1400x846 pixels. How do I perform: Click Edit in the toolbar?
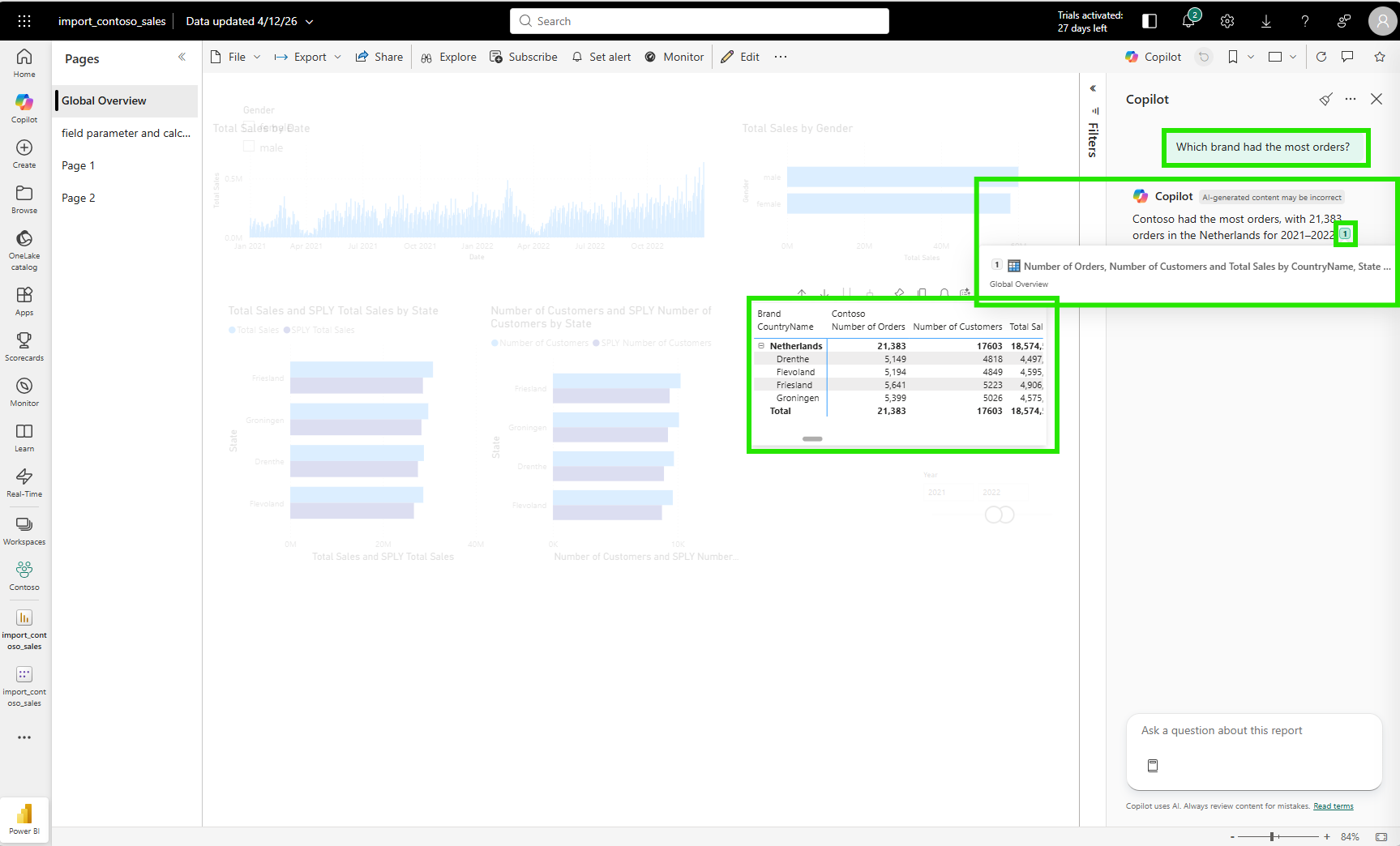coord(740,57)
